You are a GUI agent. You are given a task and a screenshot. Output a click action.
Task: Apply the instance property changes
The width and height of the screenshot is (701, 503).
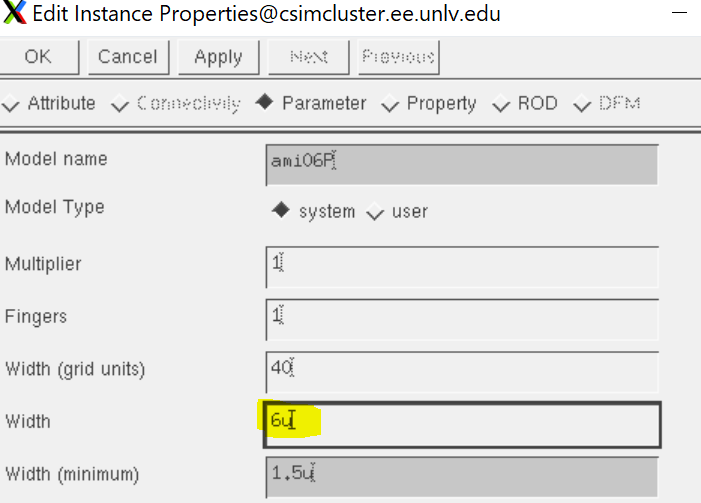tap(218, 57)
